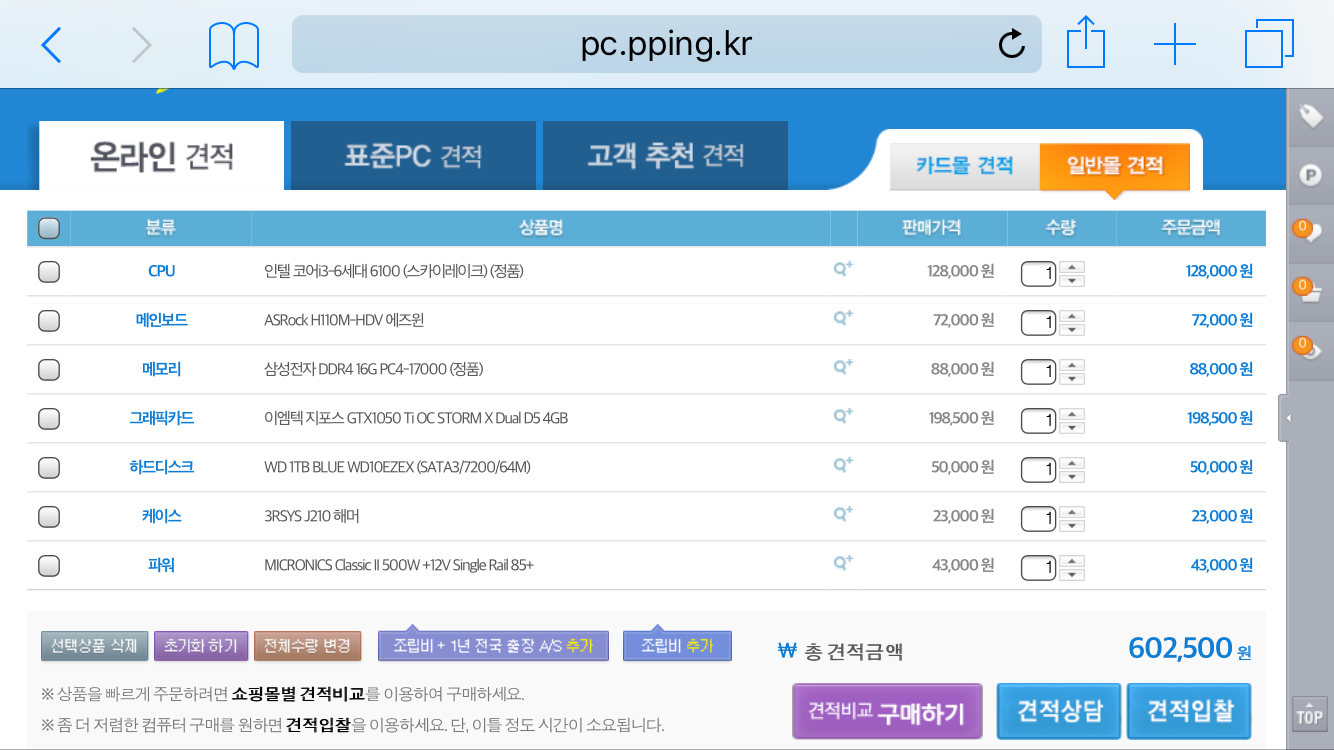Open the 메인보드 category link
The width and height of the screenshot is (1334, 750).
161,320
